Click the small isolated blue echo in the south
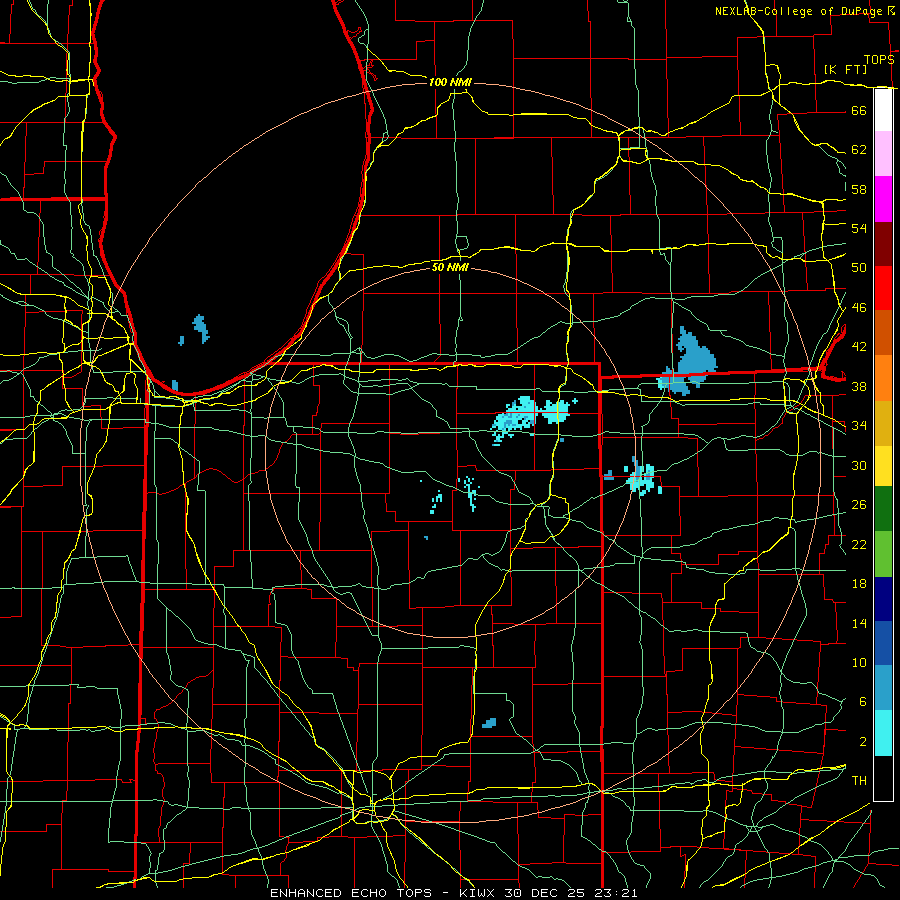The height and width of the screenshot is (900, 900). pyautogui.click(x=489, y=723)
